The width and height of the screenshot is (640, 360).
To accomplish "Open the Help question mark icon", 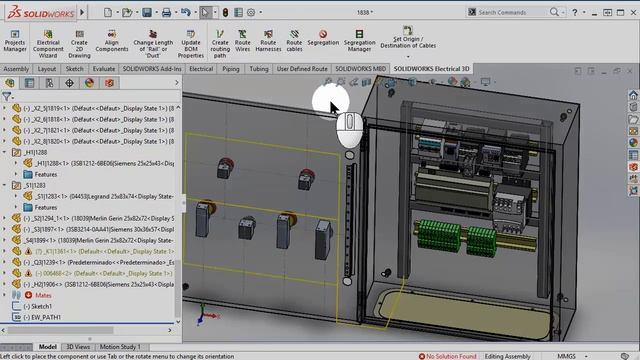I will tap(575, 13).
